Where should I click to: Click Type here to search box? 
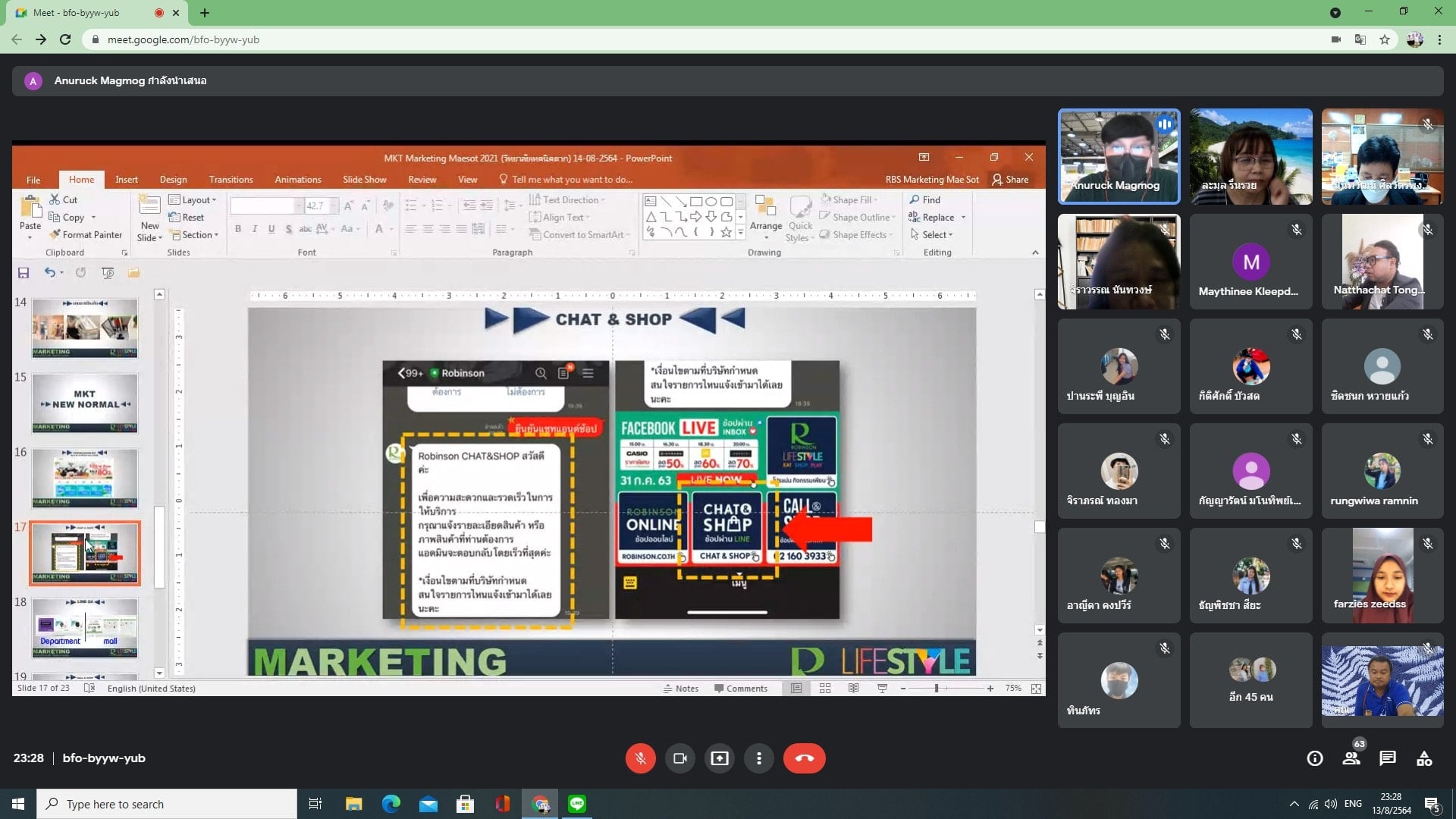[167, 804]
